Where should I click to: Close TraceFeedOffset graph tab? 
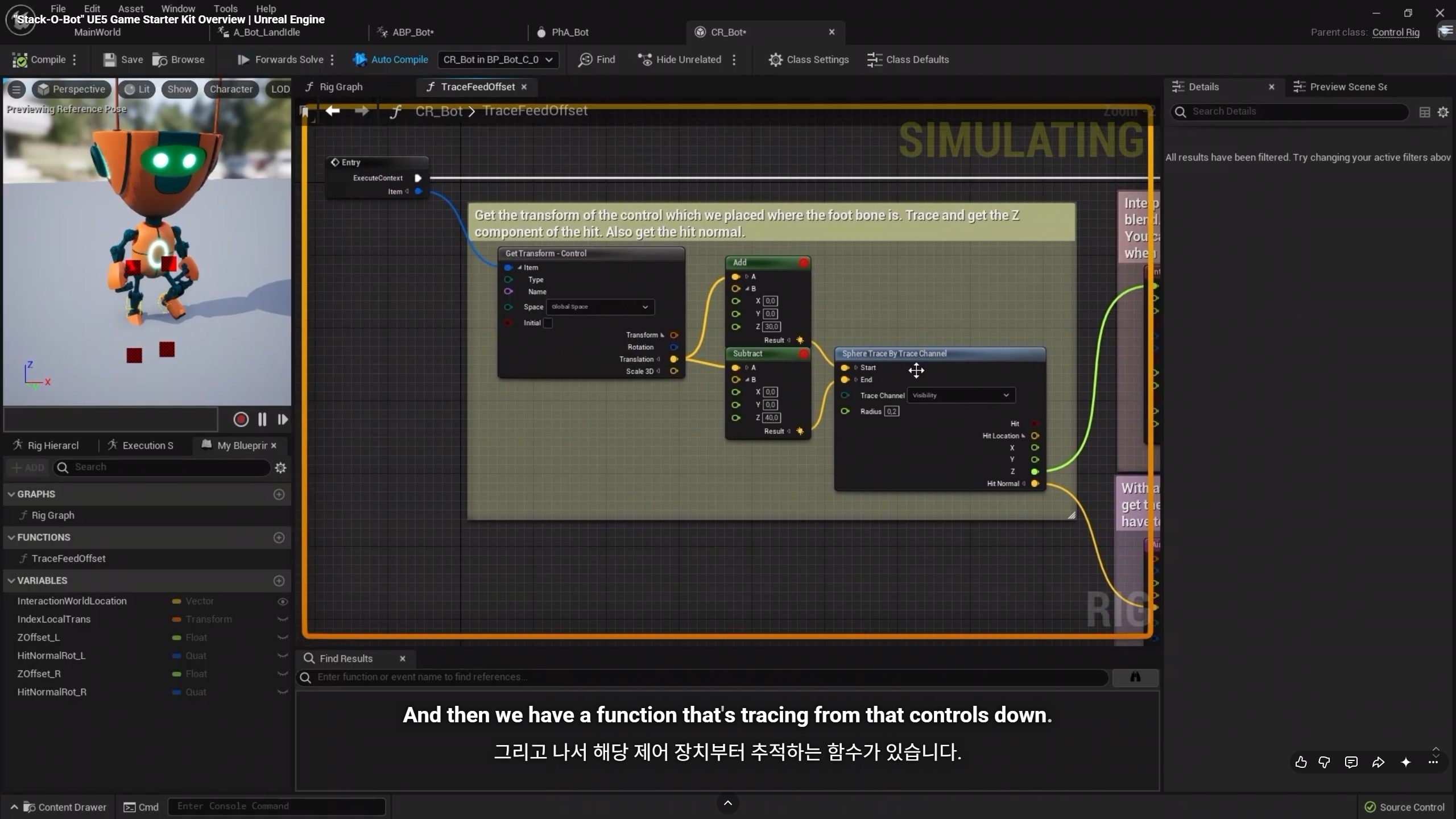[524, 87]
